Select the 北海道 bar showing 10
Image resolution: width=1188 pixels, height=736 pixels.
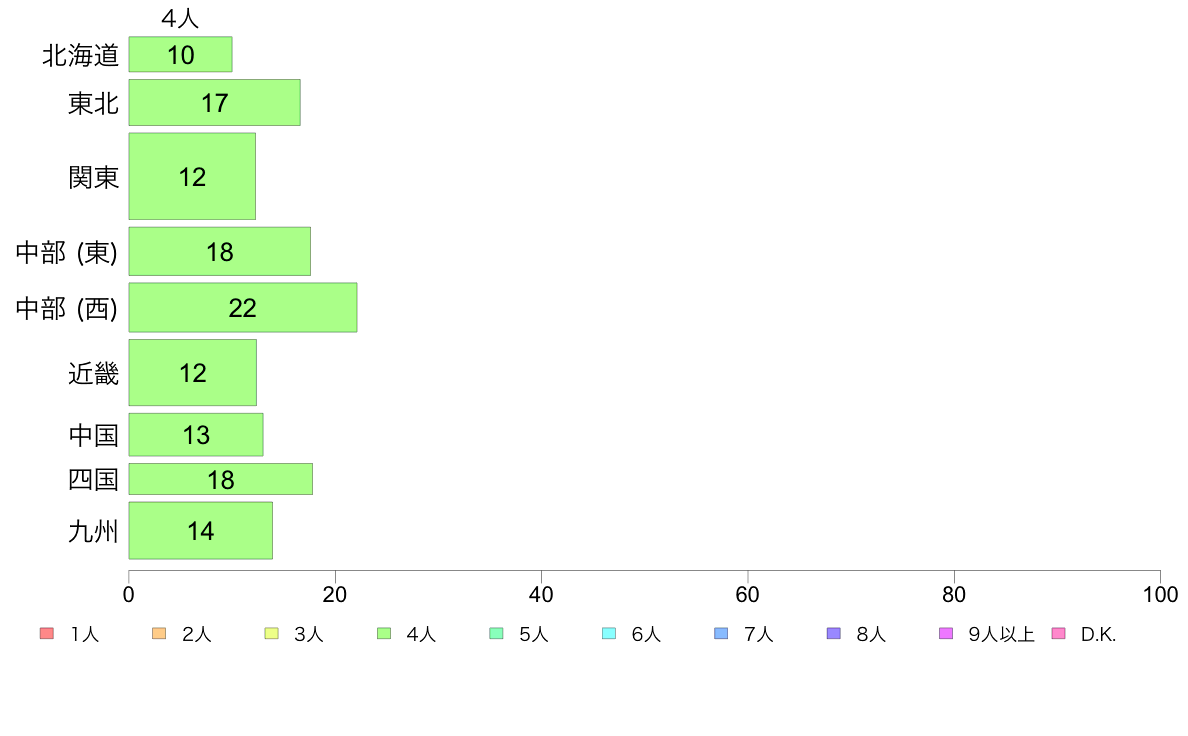pos(180,55)
